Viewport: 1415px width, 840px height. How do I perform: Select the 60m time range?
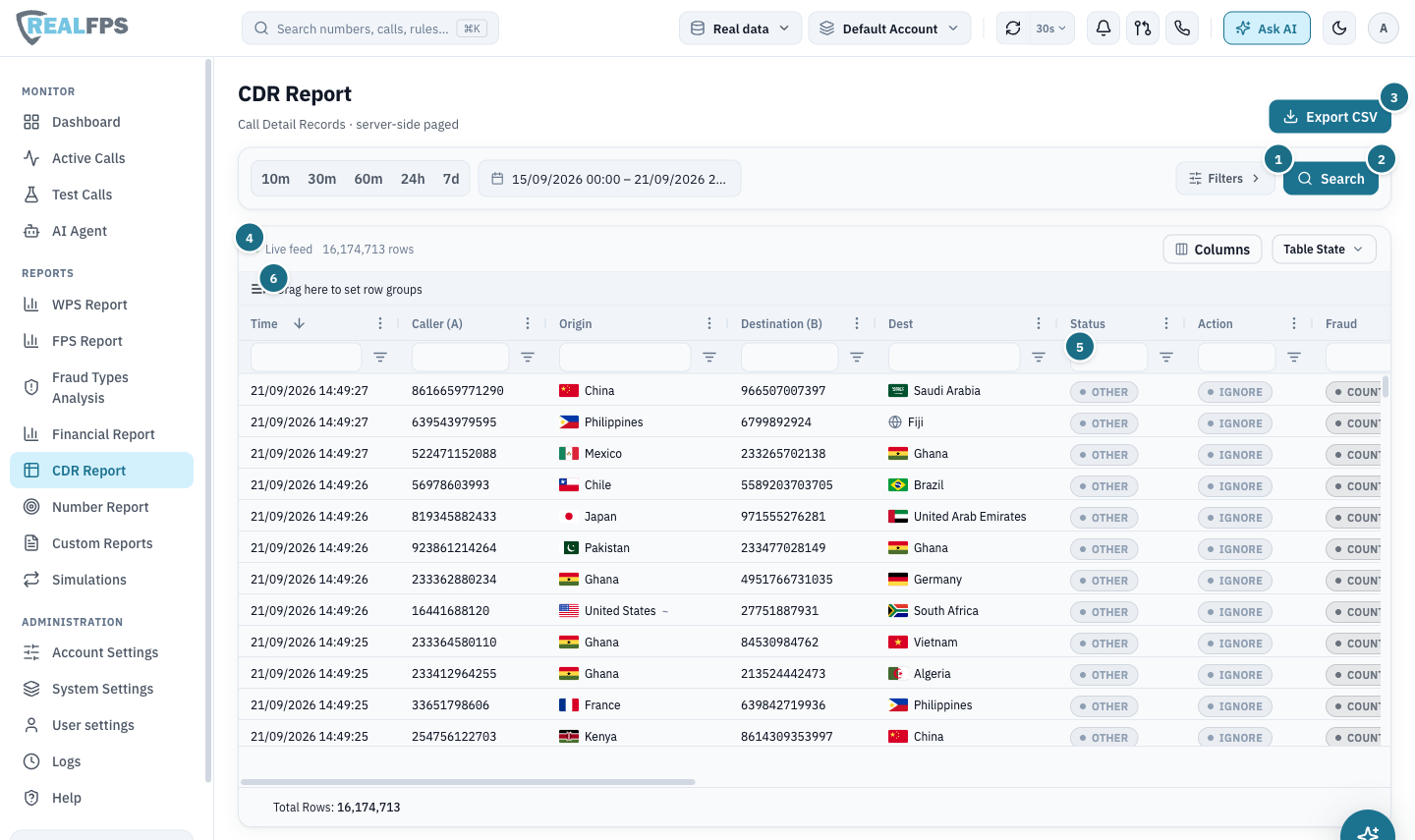tap(368, 179)
